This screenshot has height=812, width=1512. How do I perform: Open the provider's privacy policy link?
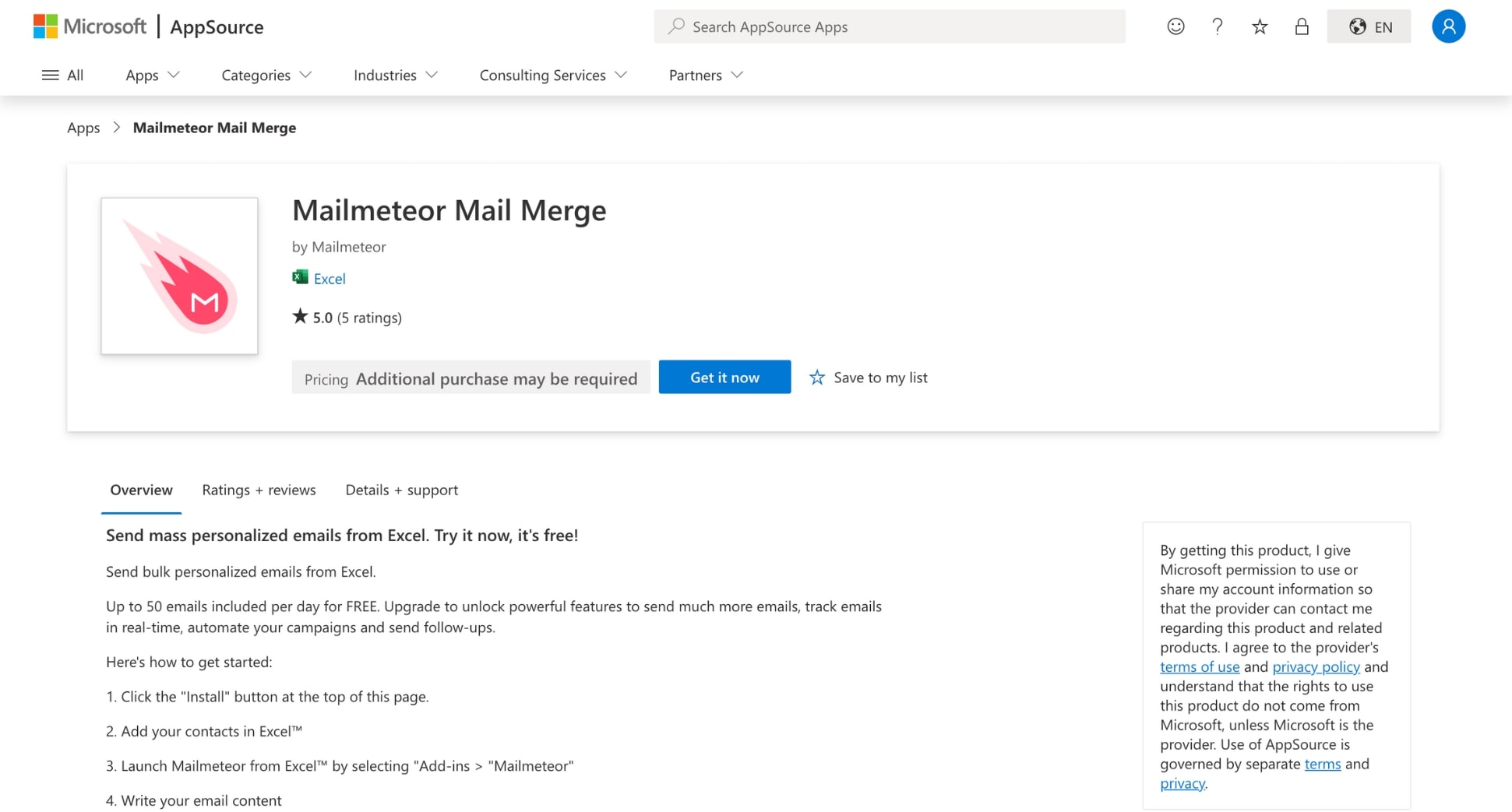coord(1316,666)
